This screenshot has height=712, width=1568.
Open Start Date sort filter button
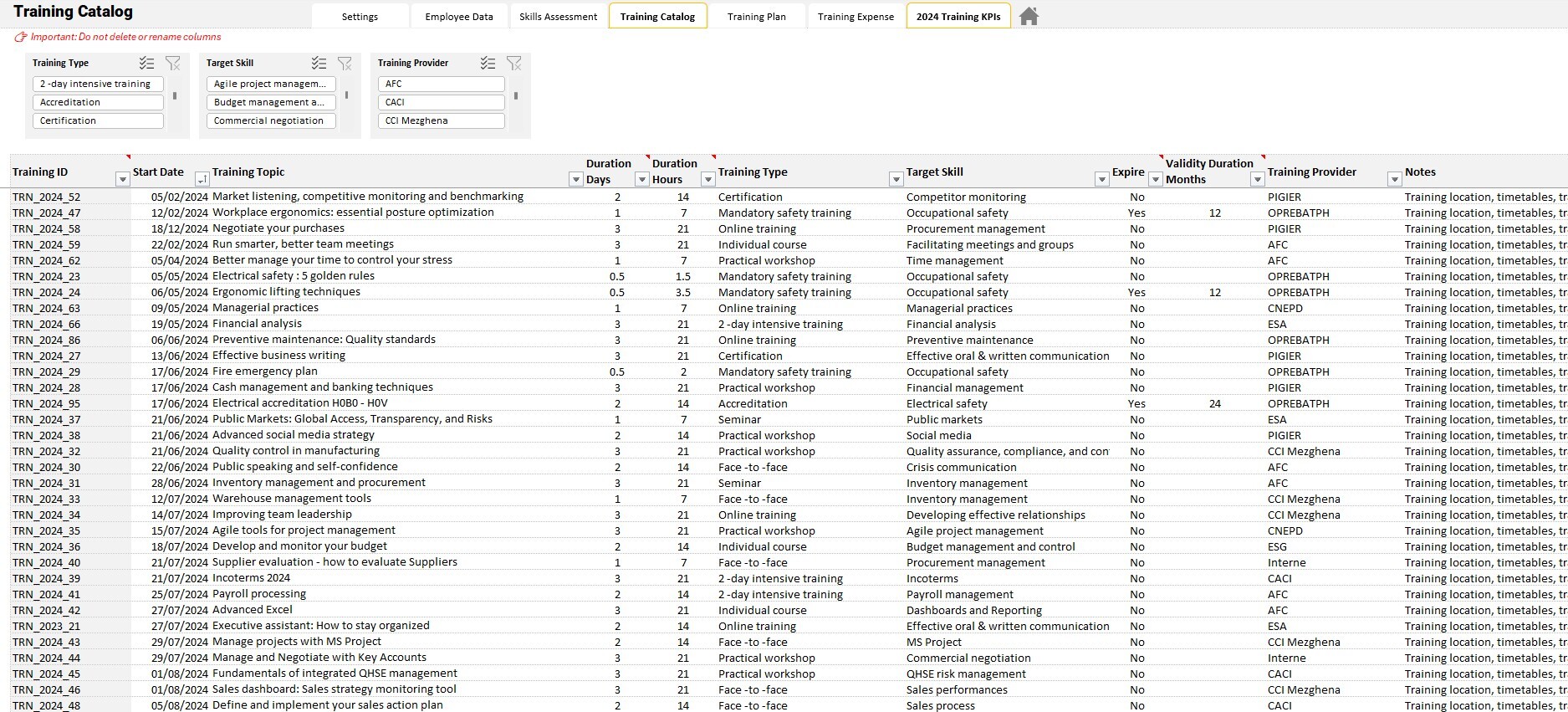click(x=202, y=179)
